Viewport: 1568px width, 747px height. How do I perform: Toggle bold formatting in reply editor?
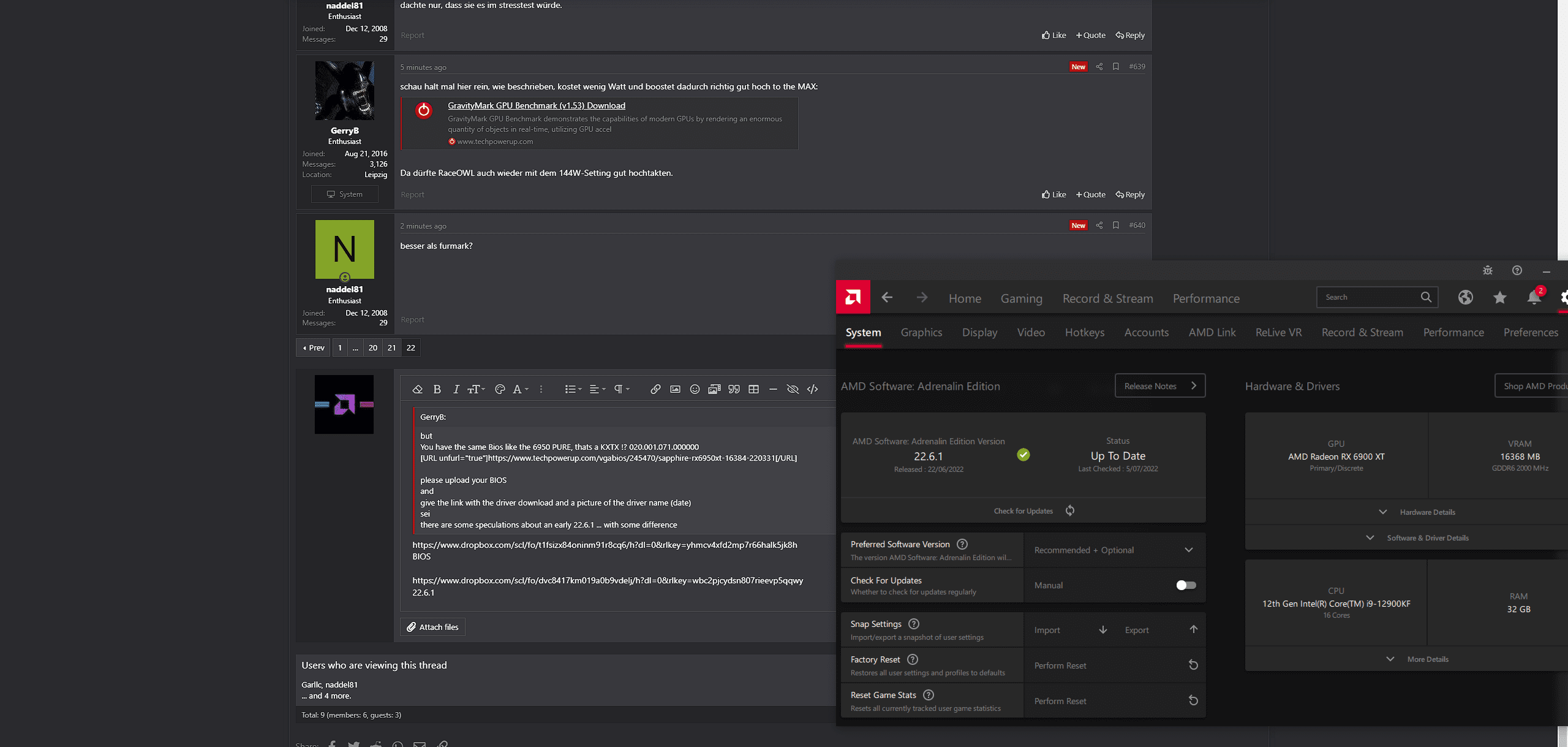[x=437, y=389]
